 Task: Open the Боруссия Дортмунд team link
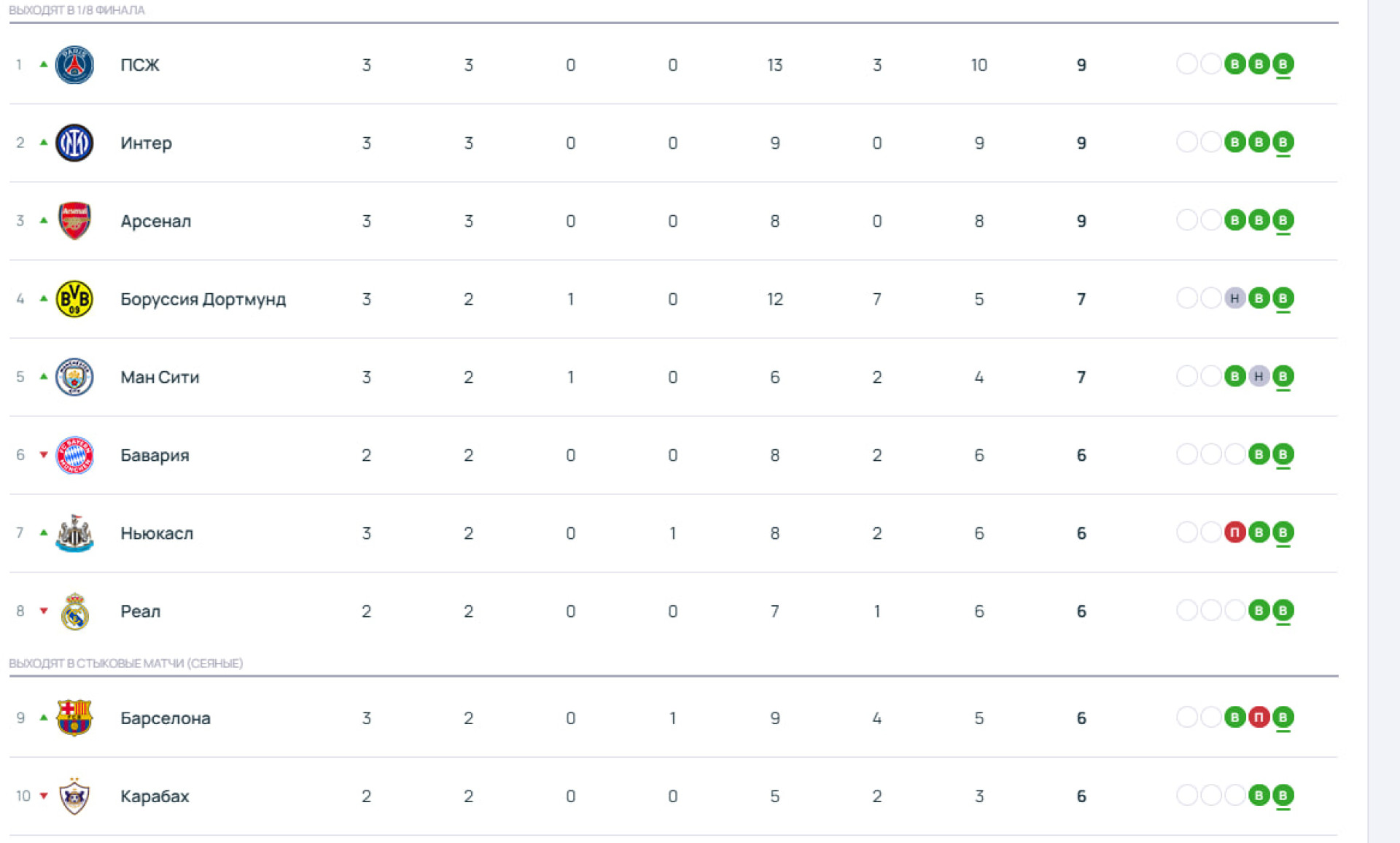[203, 299]
